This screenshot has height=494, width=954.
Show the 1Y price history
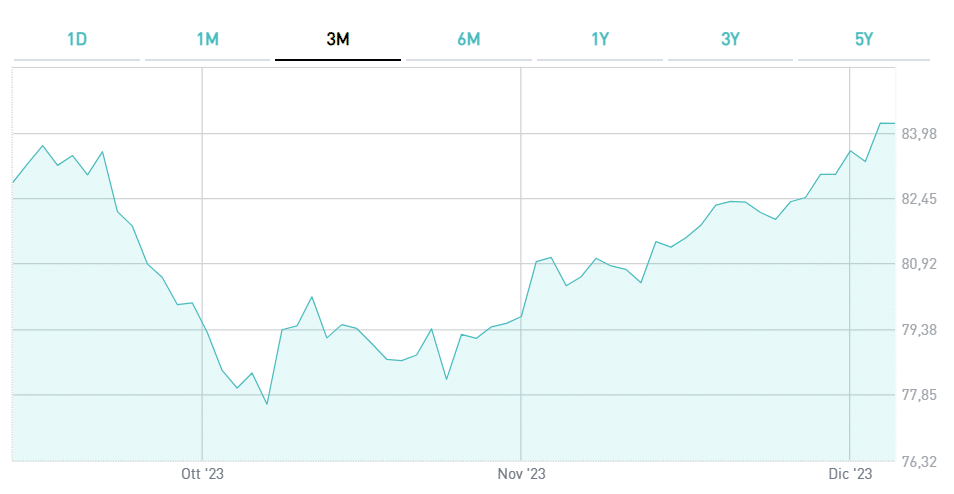coord(600,40)
